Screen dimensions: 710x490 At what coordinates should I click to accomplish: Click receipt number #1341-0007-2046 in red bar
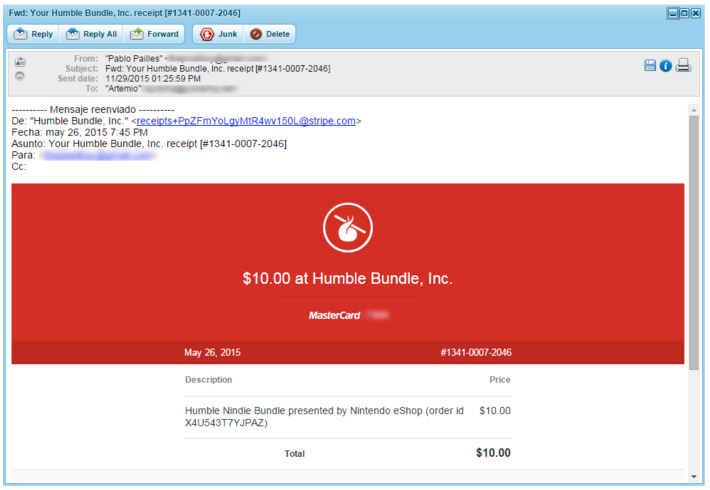coord(476,352)
